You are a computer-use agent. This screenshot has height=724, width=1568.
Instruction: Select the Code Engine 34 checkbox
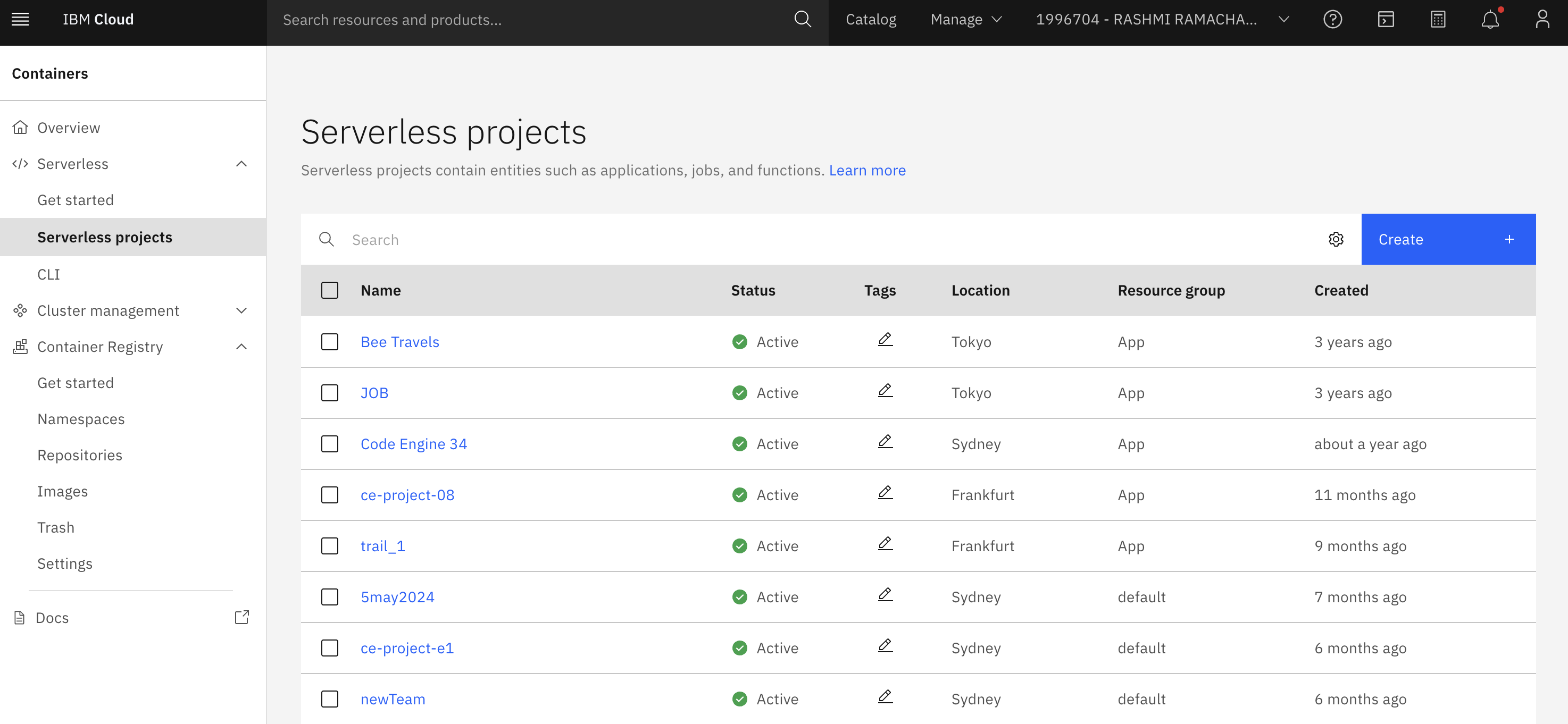[x=329, y=444]
